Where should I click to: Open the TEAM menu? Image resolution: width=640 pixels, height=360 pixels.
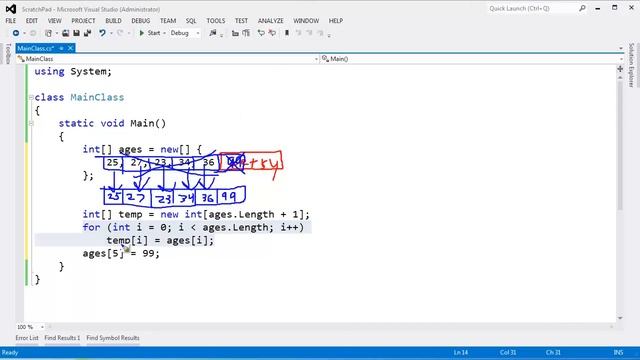(168, 21)
